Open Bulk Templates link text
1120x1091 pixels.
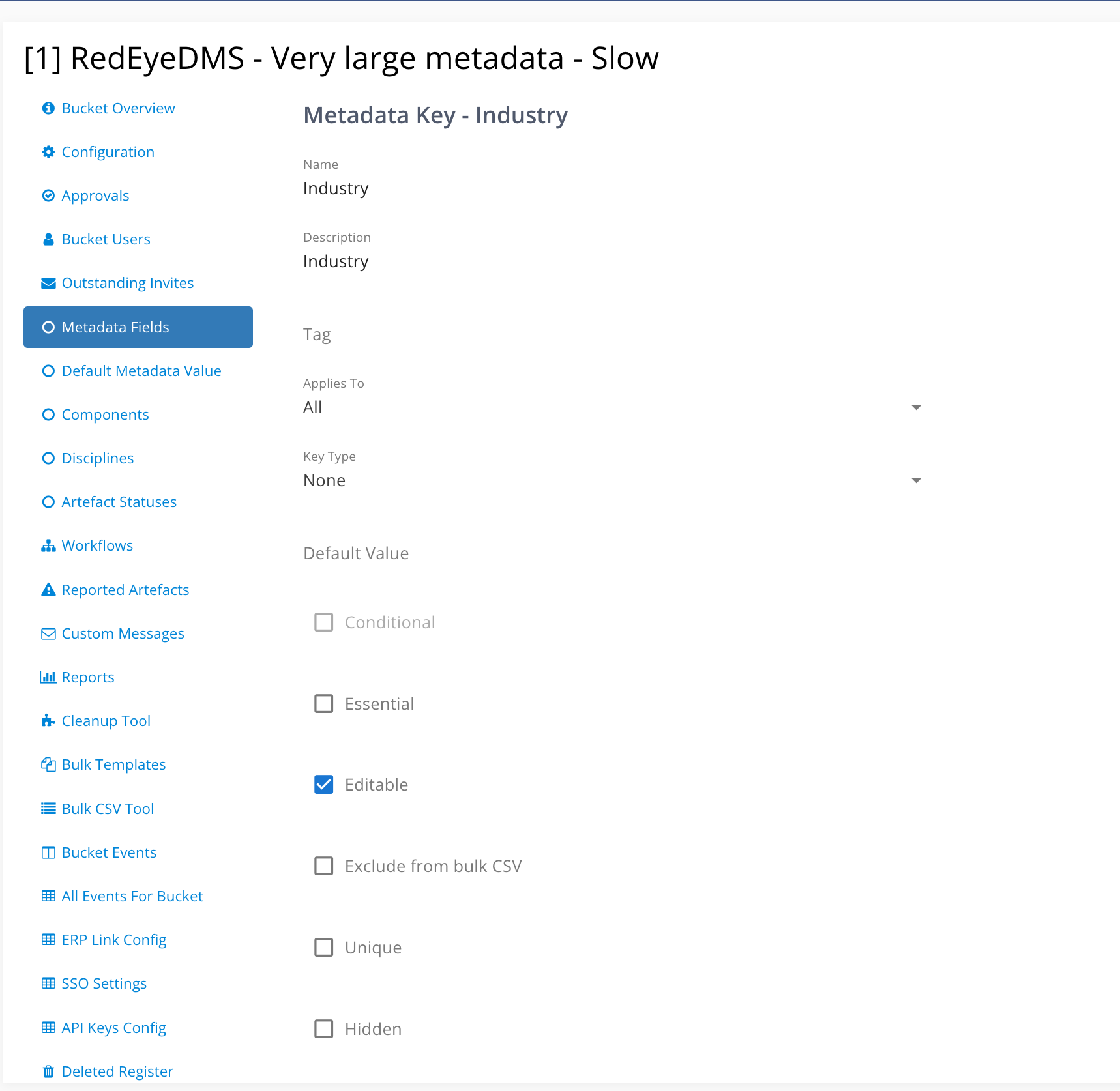[x=113, y=764]
